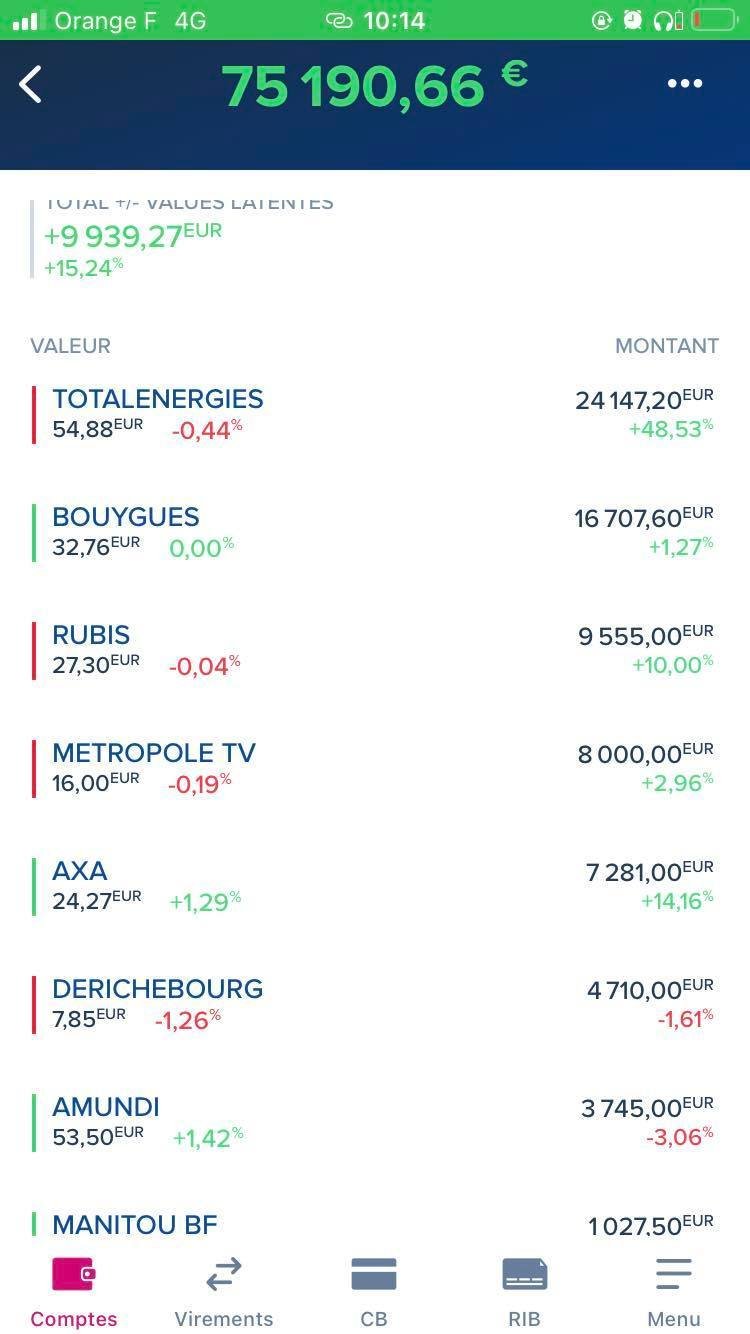Screen dimensions: 750x1334
Task: Tap the MANITOU BF holding
Action: click(135, 1224)
